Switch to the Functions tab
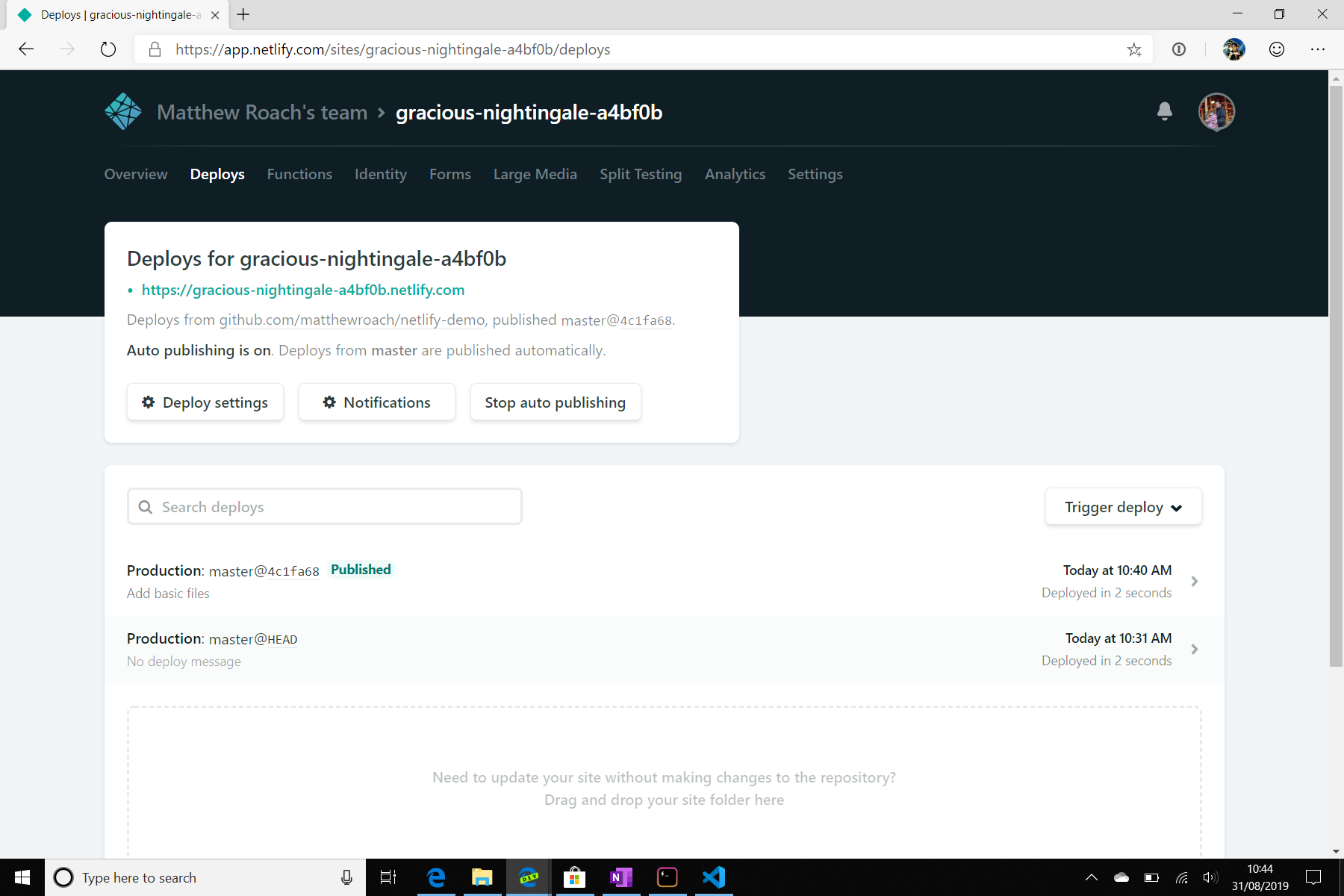The height and width of the screenshot is (896, 1344). point(299,174)
